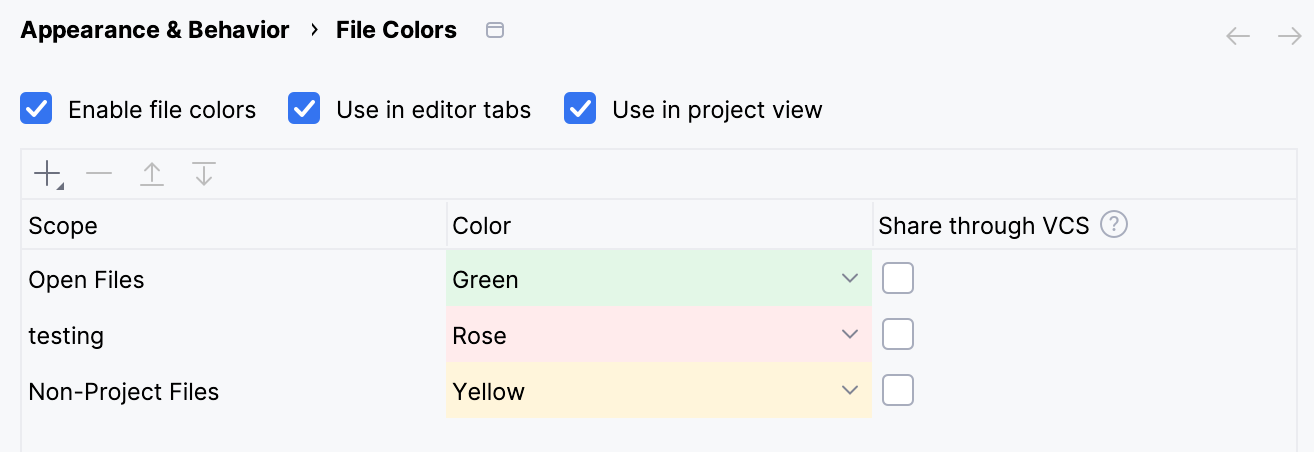
Task: Disable the Enable file colors checkbox
Action: 37,108
